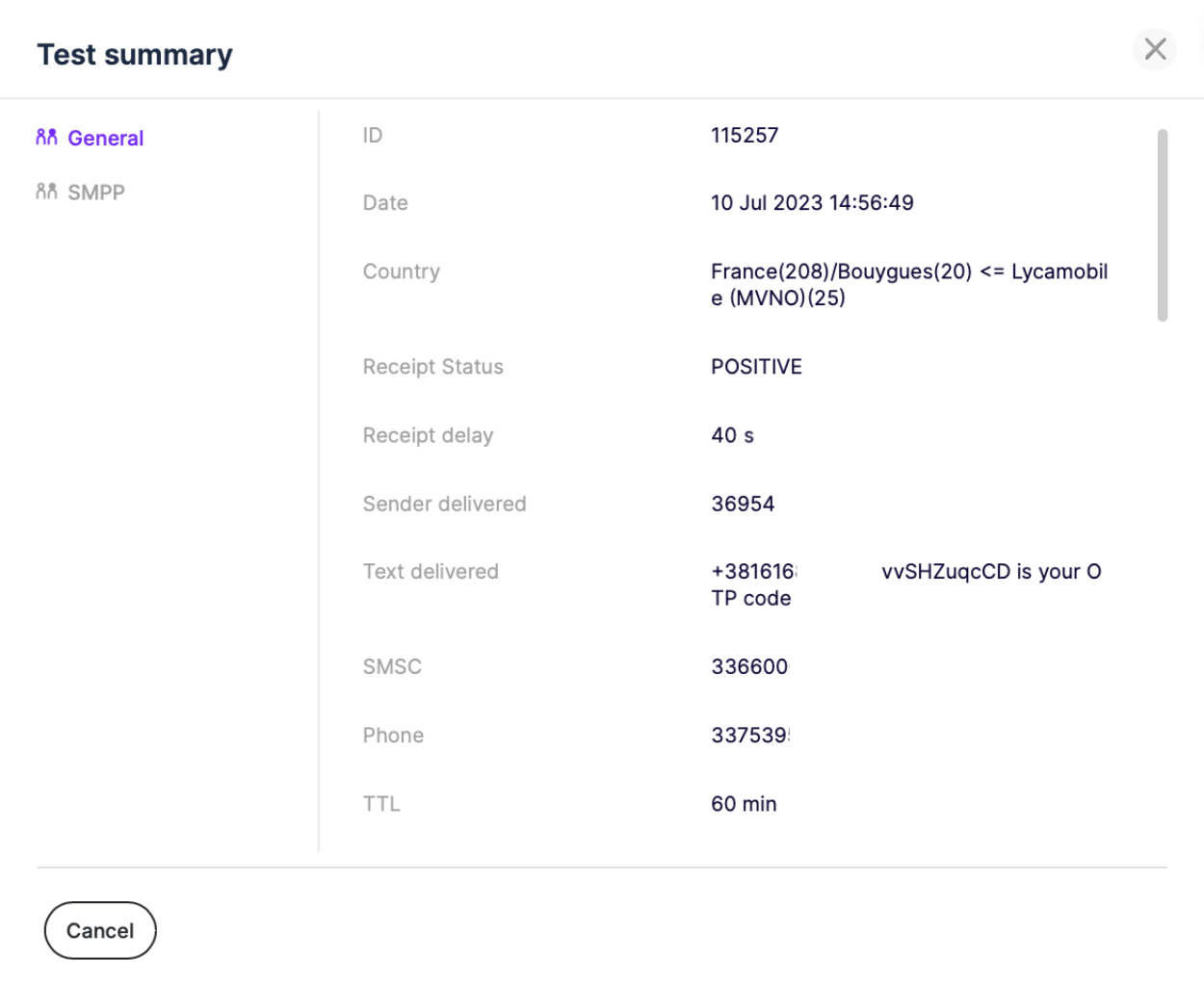Click the Test summary heading
This screenshot has width=1204, height=984.
(x=135, y=55)
